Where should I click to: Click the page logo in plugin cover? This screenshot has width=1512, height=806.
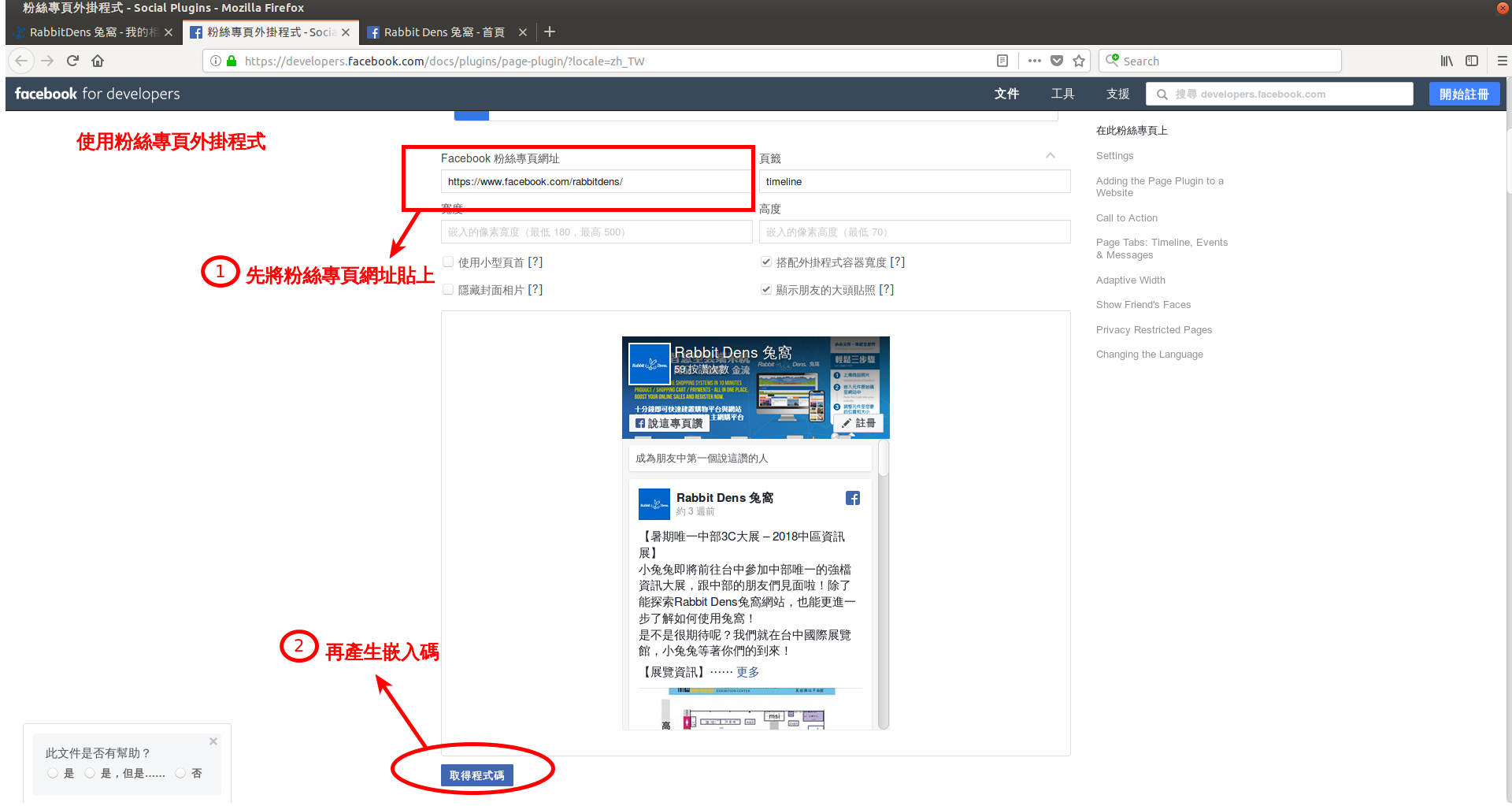[x=650, y=363]
